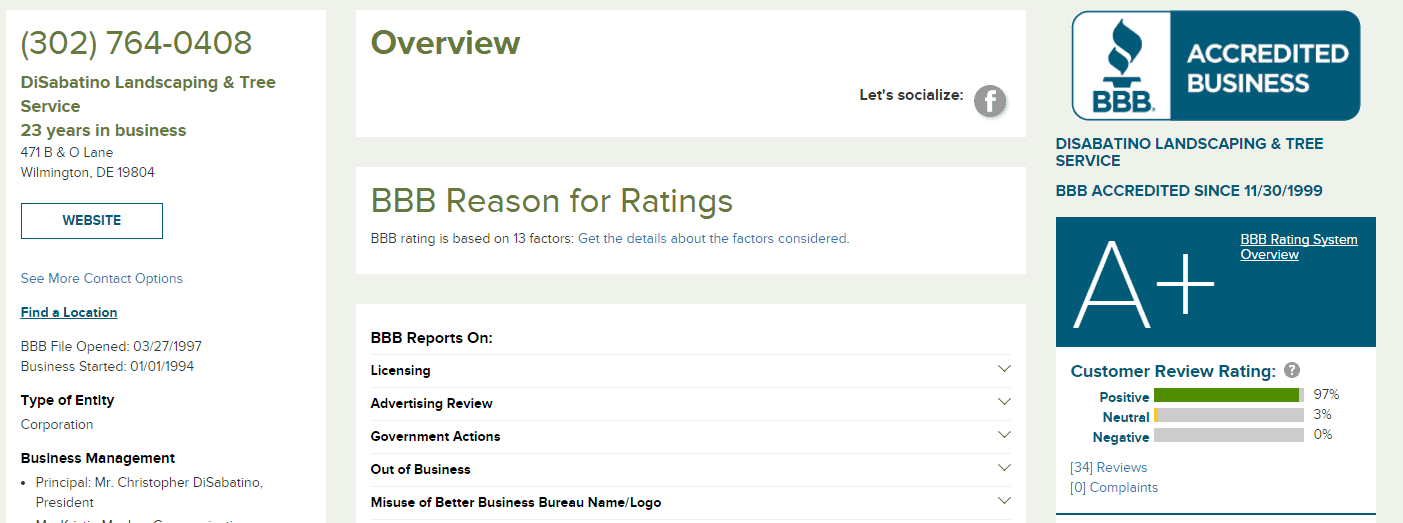Click the Type of Entity heading
This screenshot has width=1403, height=523.
click(x=68, y=400)
